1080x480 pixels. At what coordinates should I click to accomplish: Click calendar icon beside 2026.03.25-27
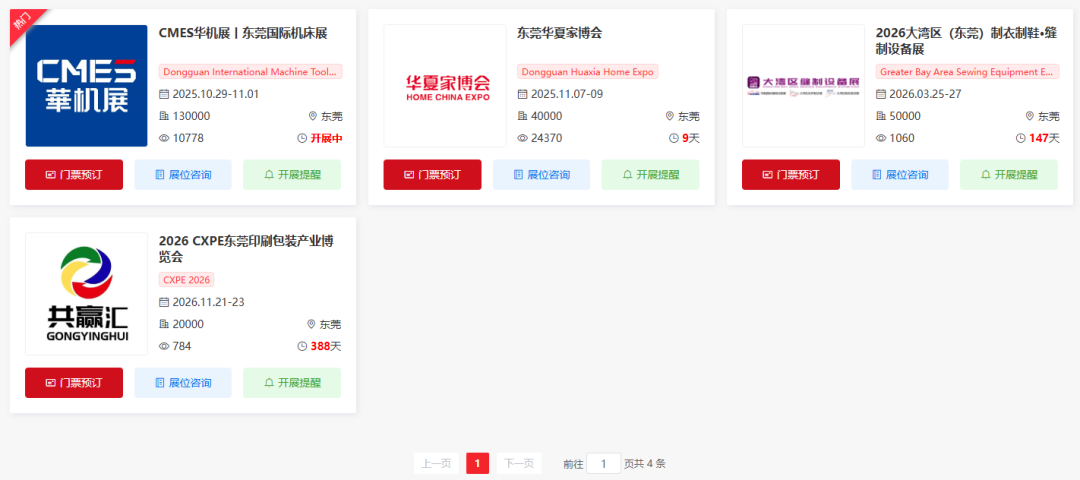(x=881, y=94)
